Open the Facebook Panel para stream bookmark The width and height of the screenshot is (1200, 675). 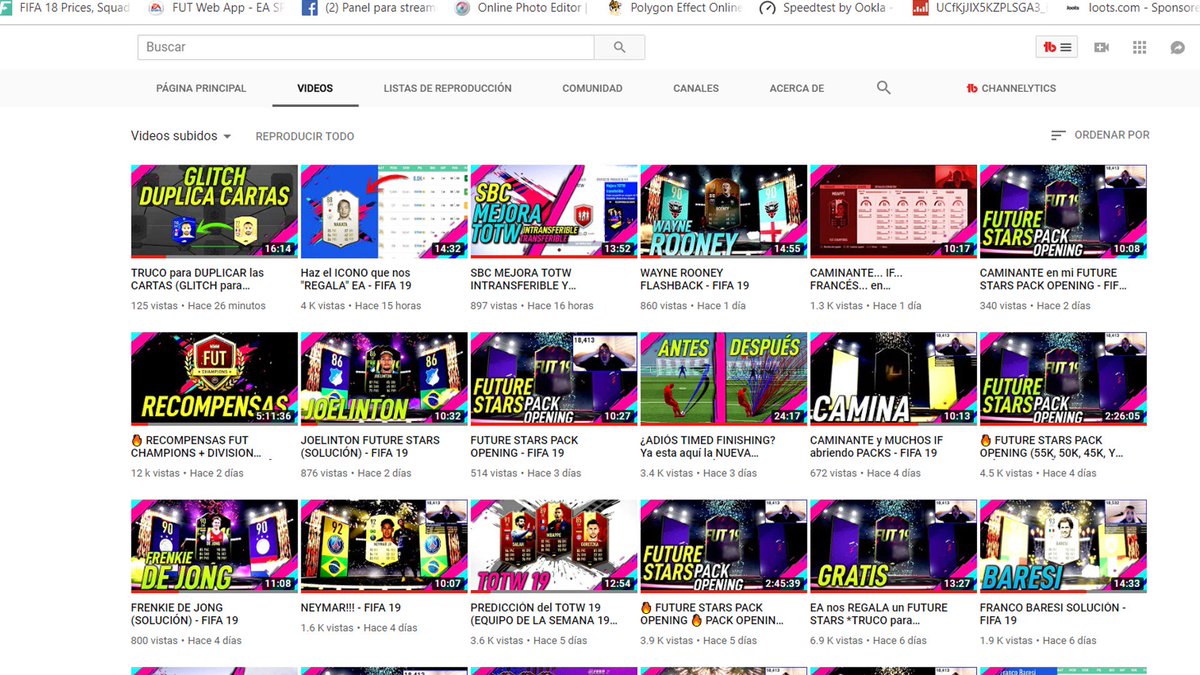click(x=367, y=8)
